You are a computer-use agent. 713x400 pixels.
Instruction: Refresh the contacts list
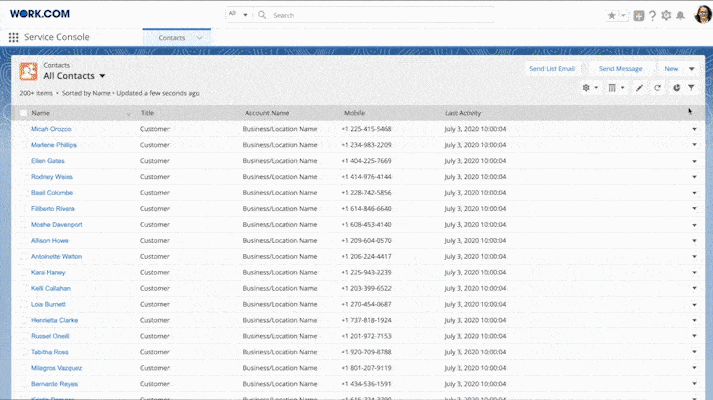[657, 88]
